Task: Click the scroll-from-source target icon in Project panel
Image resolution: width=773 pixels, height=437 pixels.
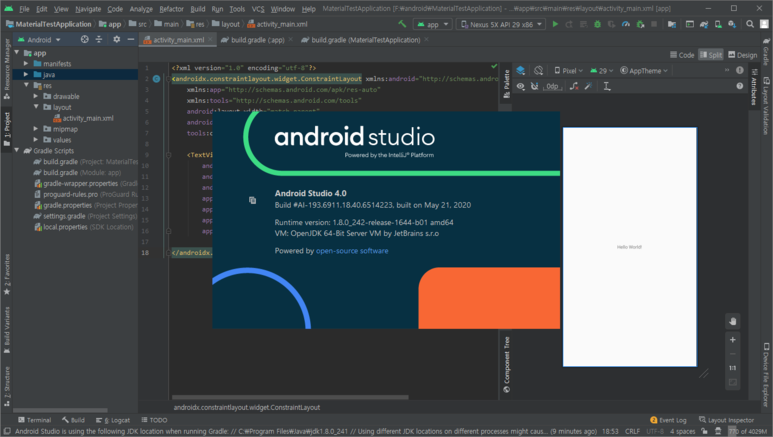Action: (85, 39)
